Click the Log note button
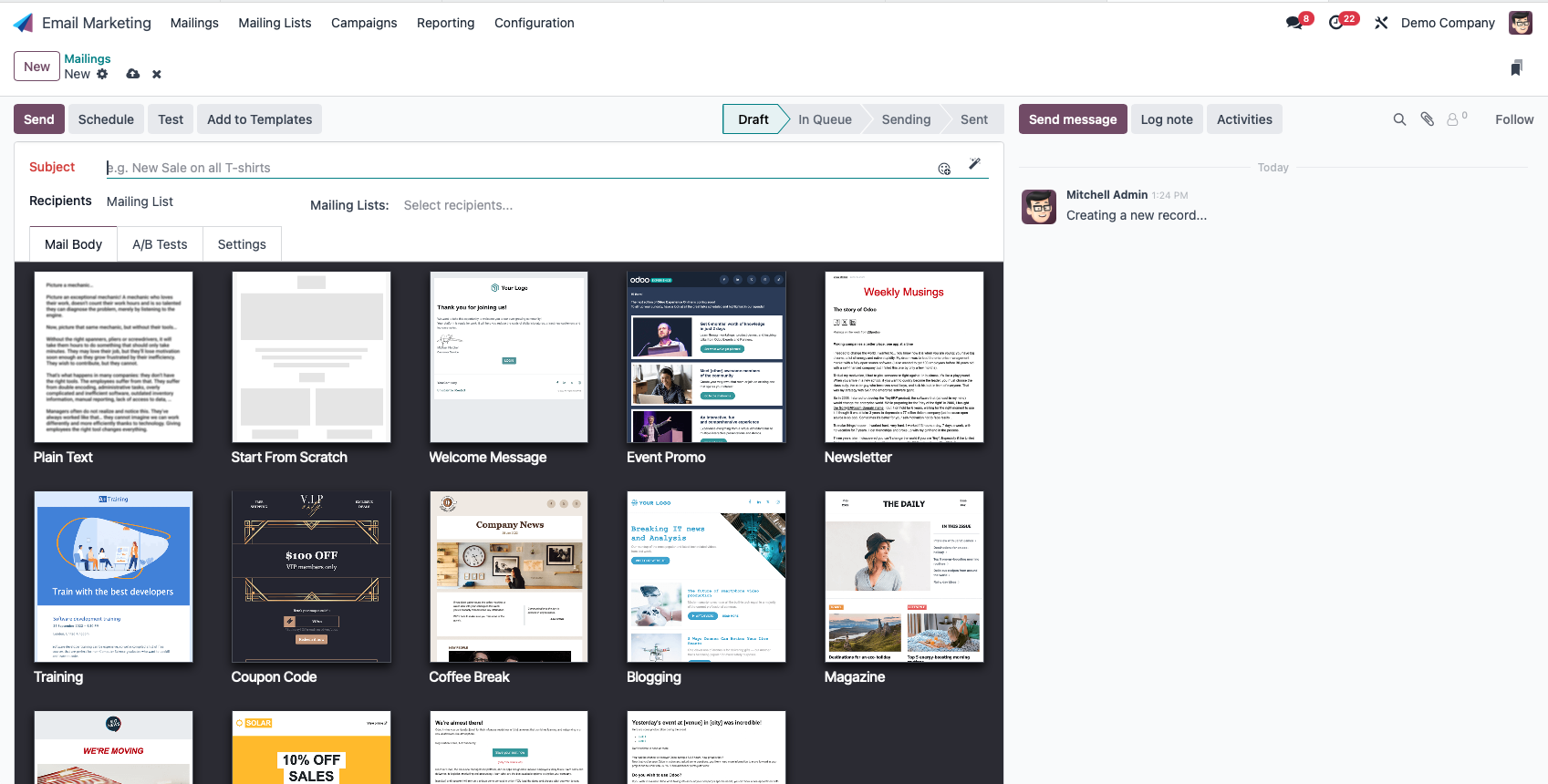Screen dimensions: 1548x784 [1167, 119]
